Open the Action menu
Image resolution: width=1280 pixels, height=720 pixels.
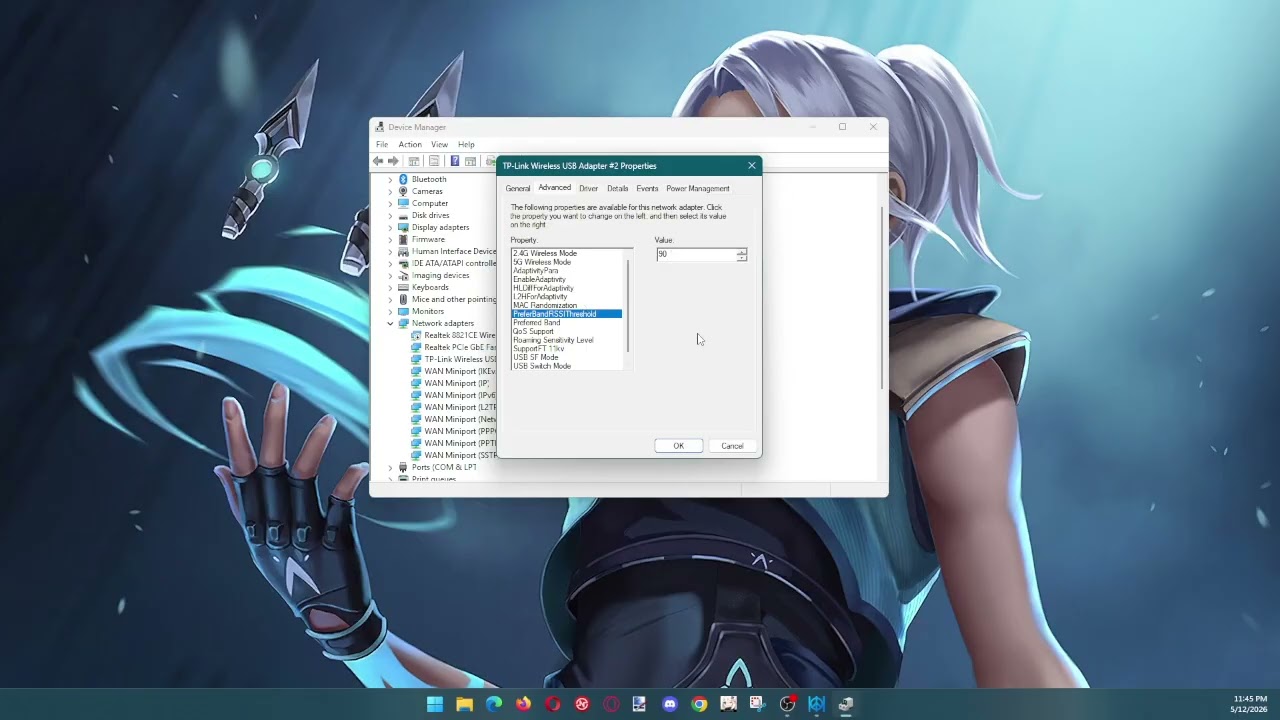(410, 144)
